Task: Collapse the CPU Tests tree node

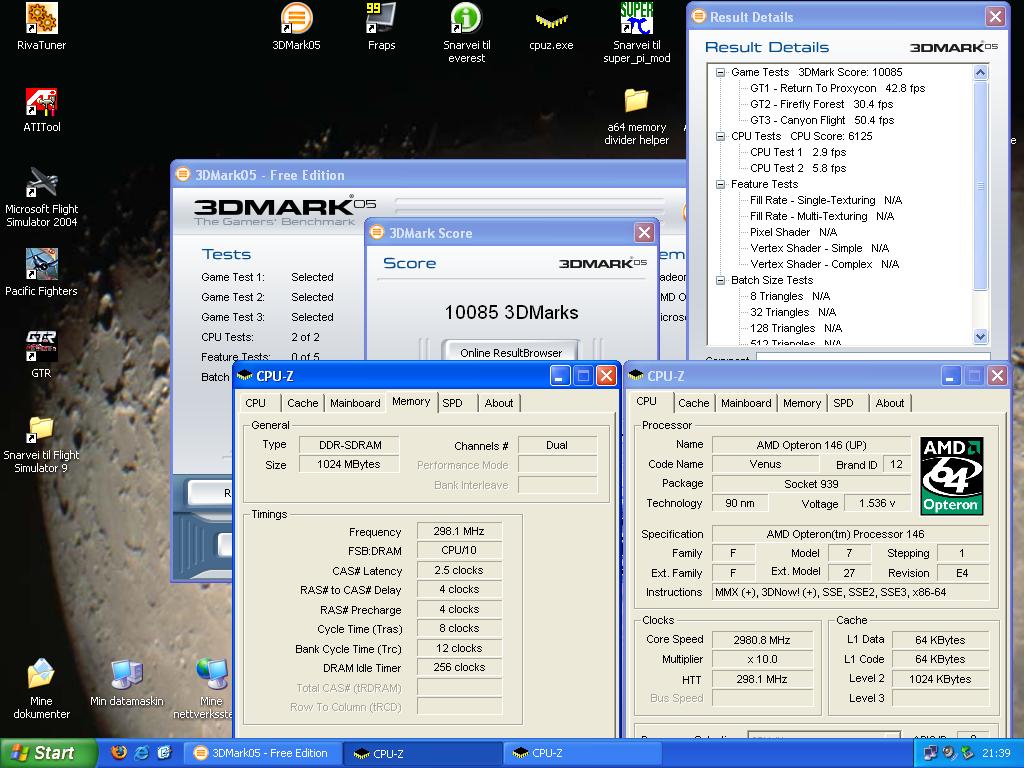Action: click(720, 136)
